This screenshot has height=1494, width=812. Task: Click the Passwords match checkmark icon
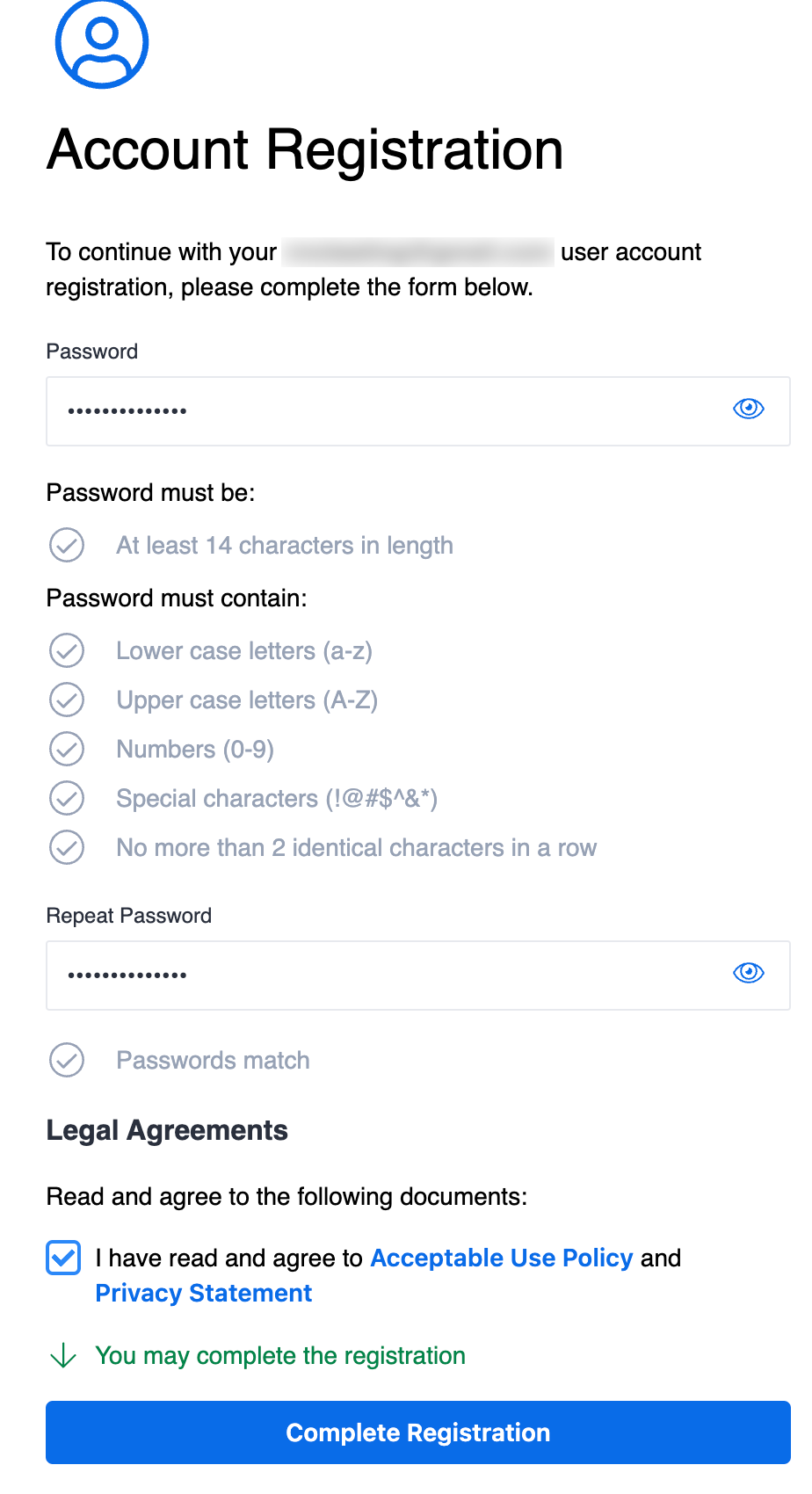click(67, 1060)
